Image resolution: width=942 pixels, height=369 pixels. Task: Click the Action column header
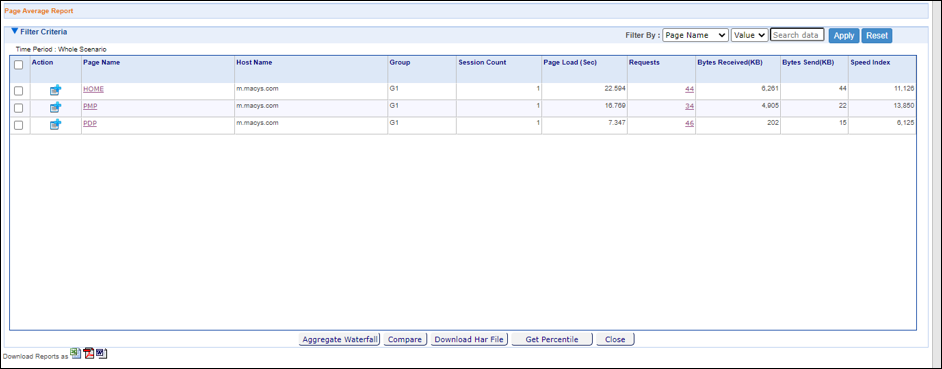coord(43,62)
